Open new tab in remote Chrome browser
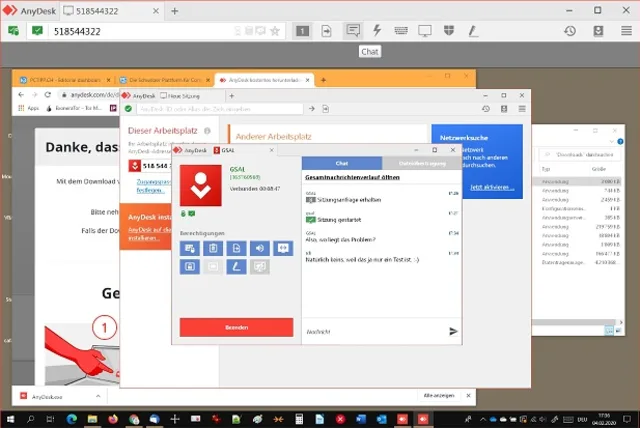640x428 pixels. (x=323, y=80)
